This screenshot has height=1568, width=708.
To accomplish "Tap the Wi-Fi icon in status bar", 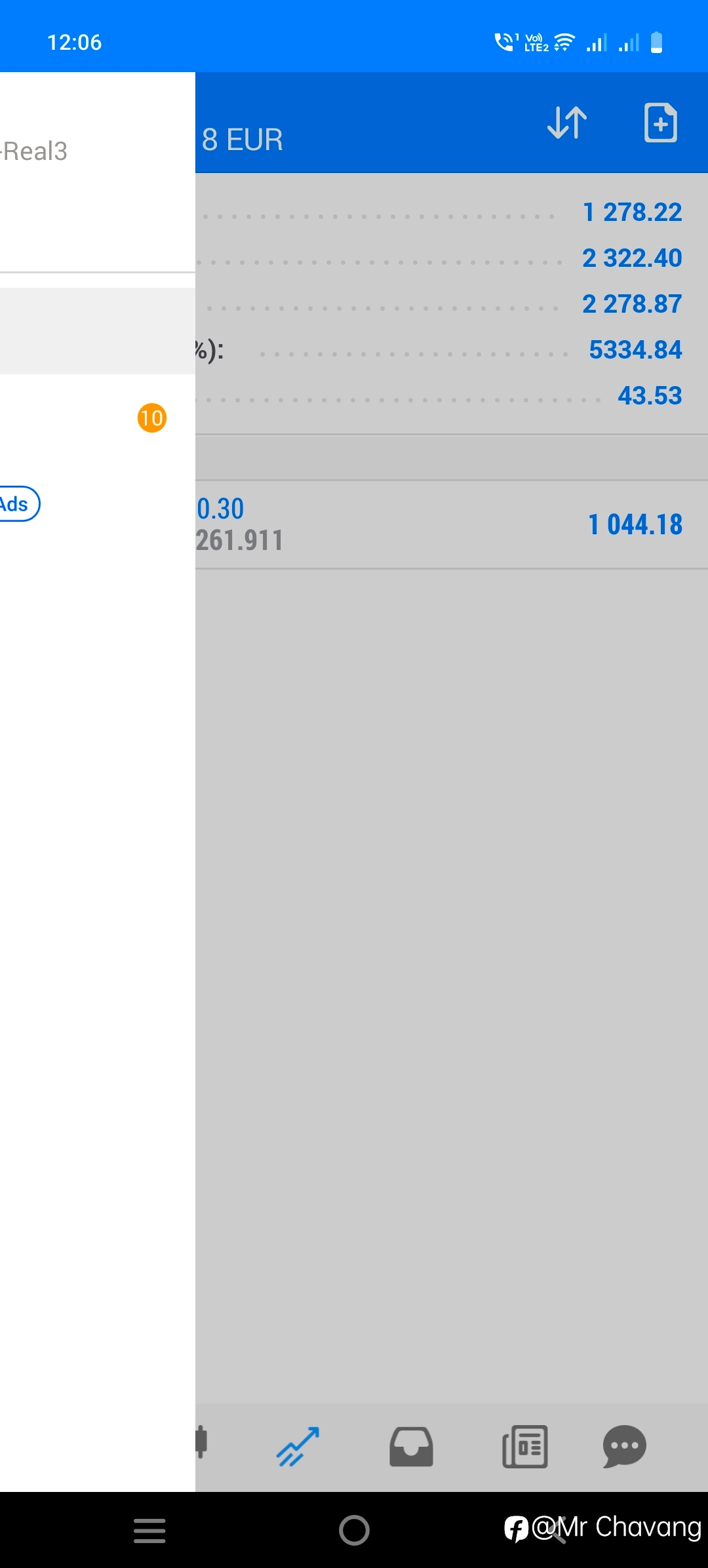I will point(564,43).
